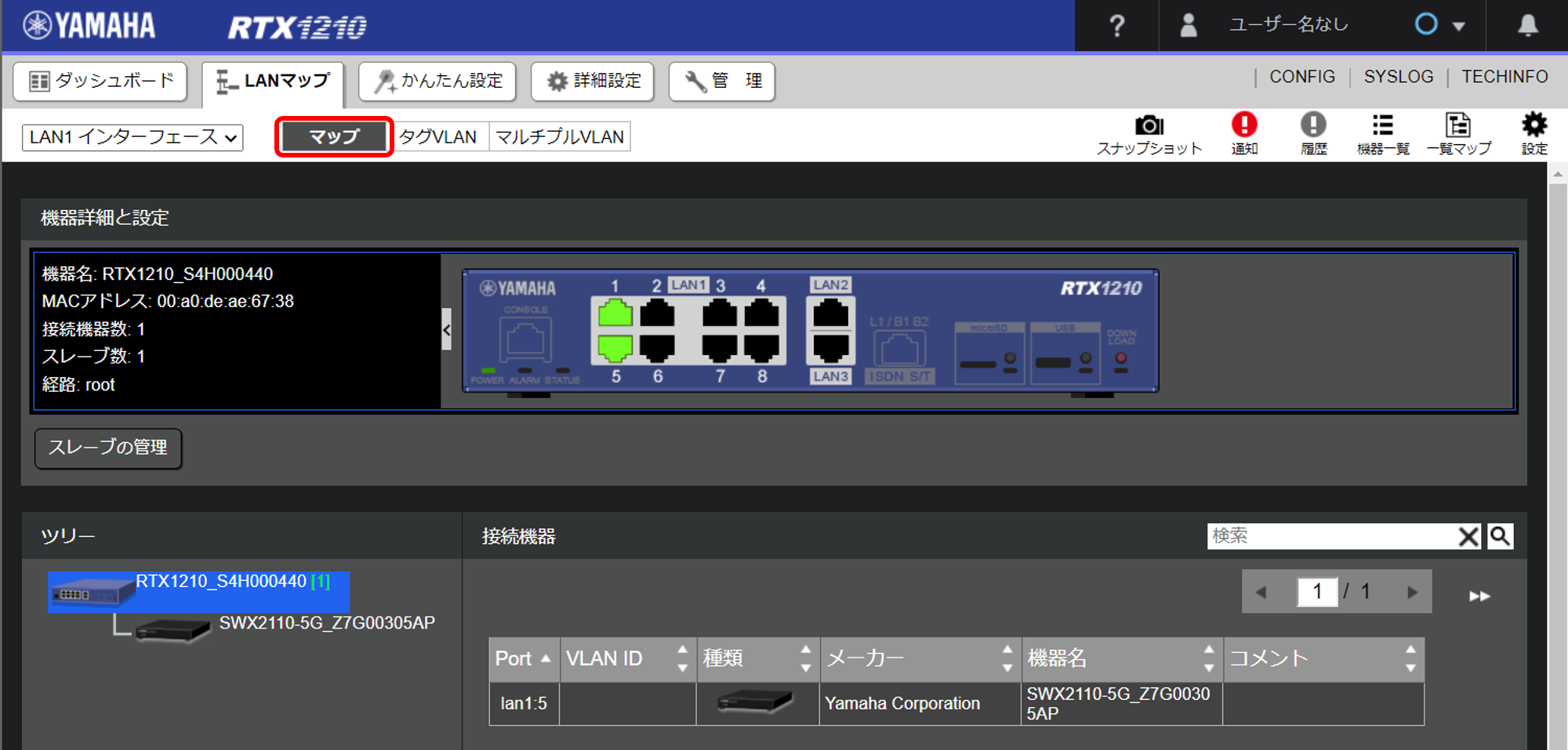Click the notification bell icon
Screen dimensions: 1568x750
(1527, 26)
